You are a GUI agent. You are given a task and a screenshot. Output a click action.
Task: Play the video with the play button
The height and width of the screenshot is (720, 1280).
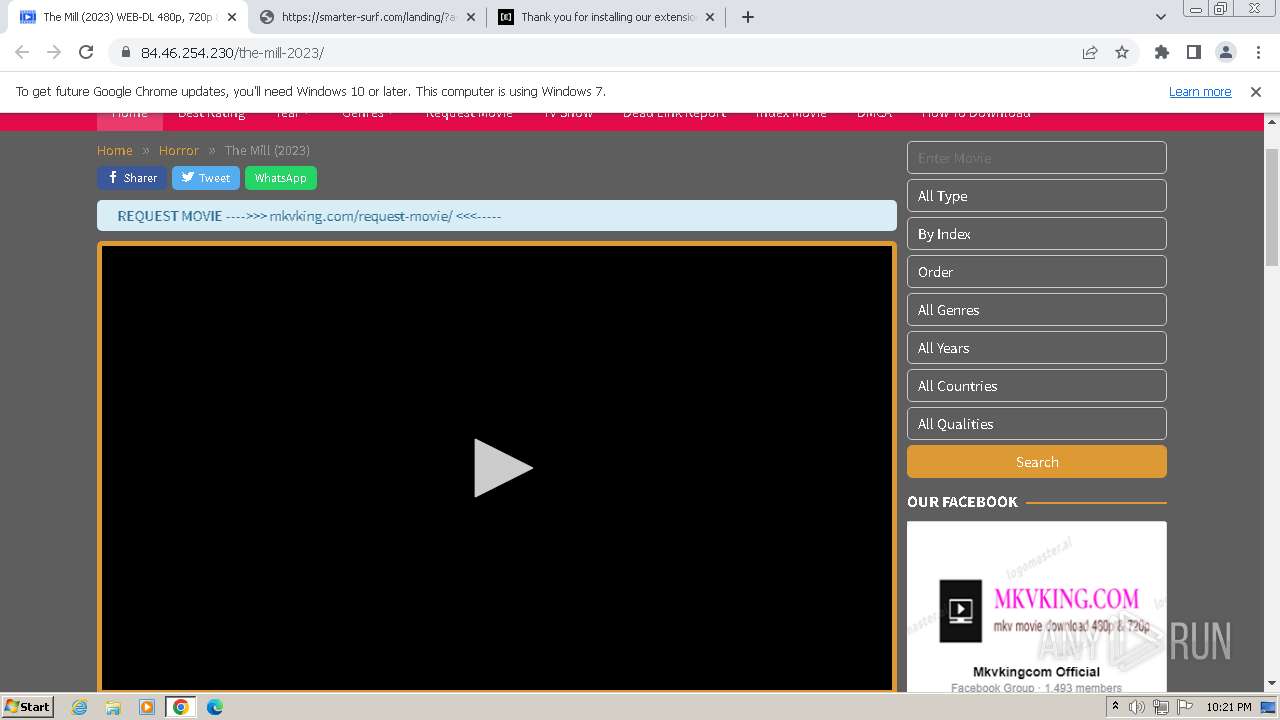click(x=502, y=467)
